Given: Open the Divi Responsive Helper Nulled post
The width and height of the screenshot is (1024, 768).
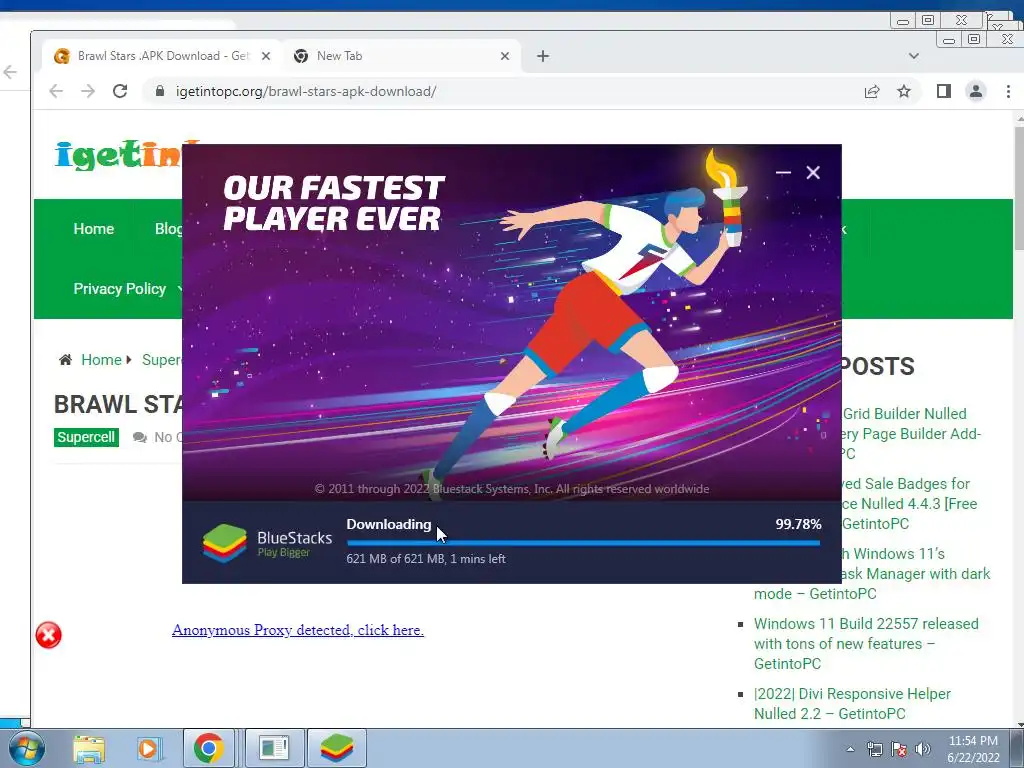Looking at the screenshot, I should pos(852,703).
